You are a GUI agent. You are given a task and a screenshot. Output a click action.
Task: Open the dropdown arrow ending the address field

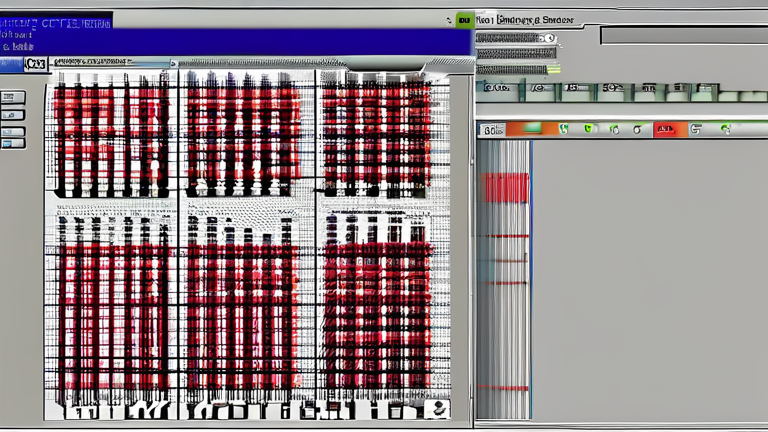[x=173, y=63]
